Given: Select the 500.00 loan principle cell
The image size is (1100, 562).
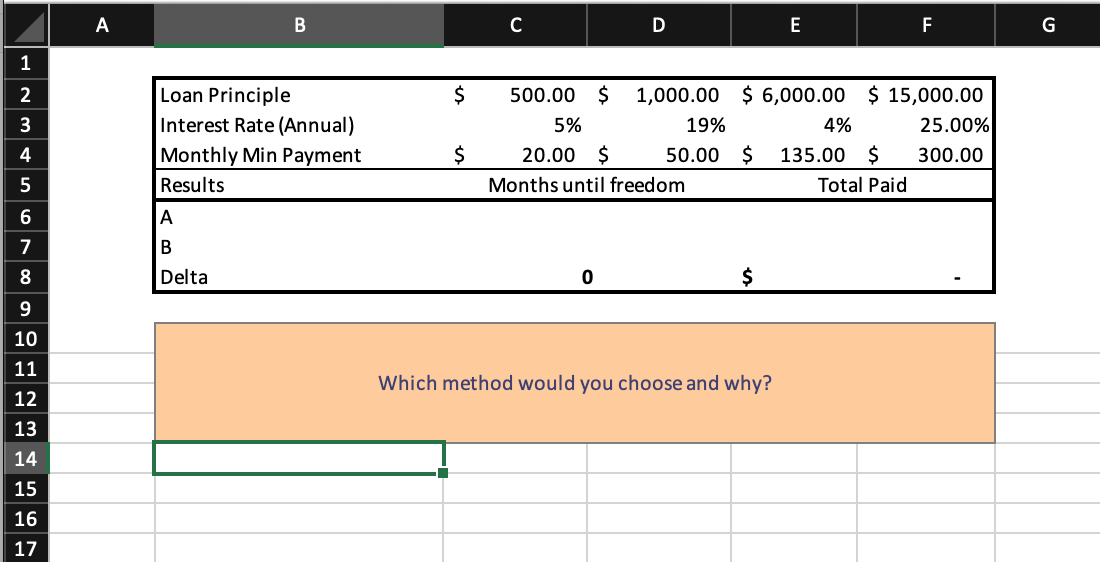Looking at the screenshot, I should pos(516,95).
